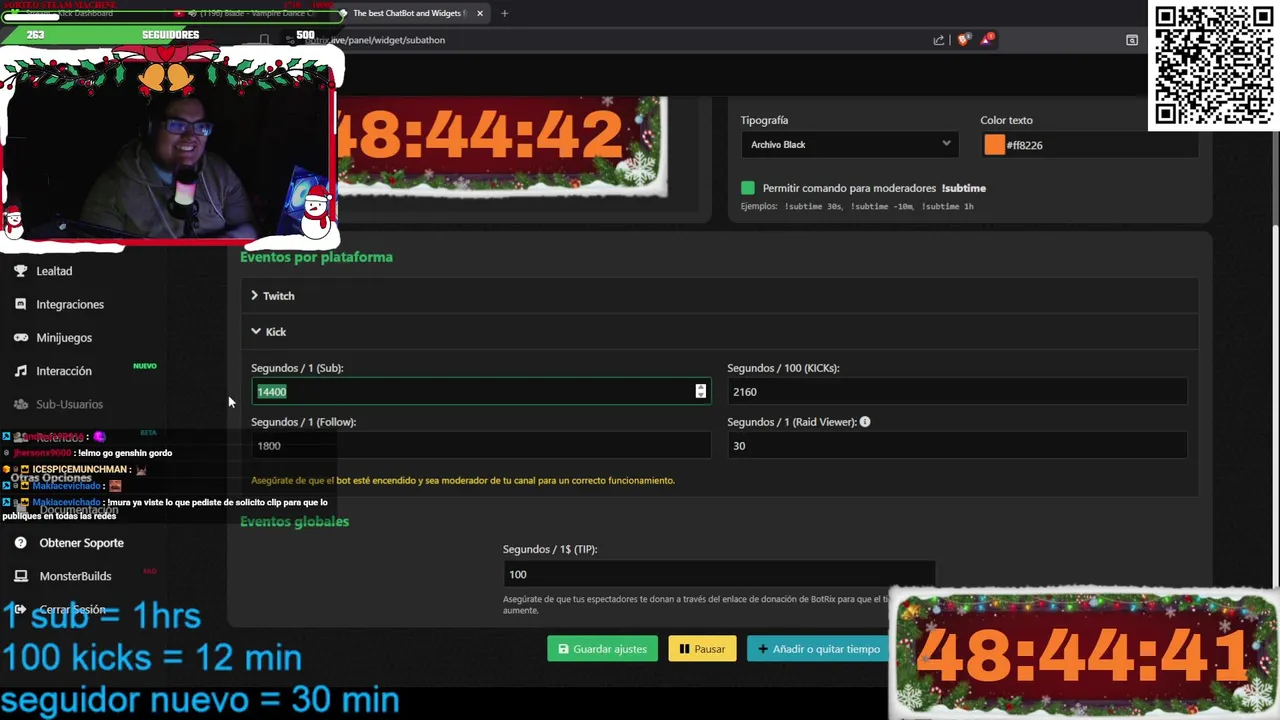
Task: Open the Tipografía Archivo Black dropdown
Action: [x=849, y=145]
